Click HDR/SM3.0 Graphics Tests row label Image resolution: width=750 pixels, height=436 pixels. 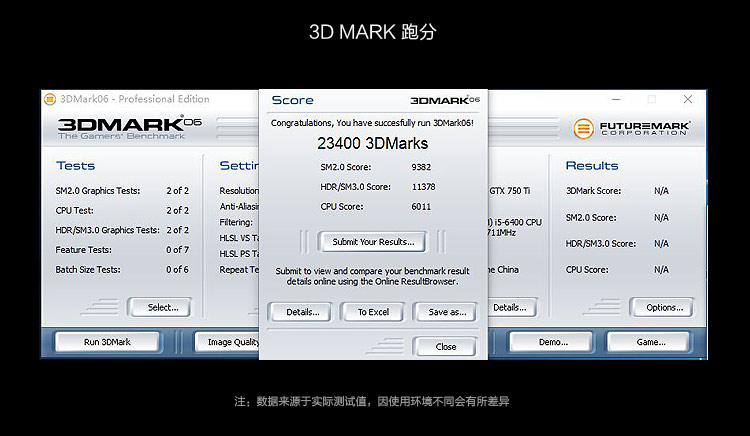(x=107, y=230)
